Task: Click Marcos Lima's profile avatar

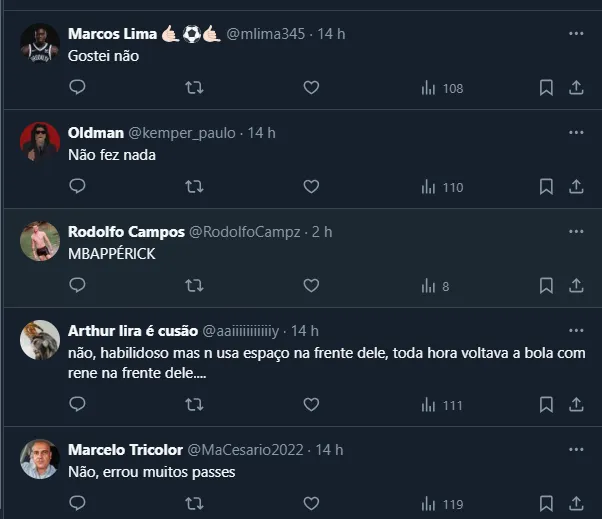Action: [40, 44]
